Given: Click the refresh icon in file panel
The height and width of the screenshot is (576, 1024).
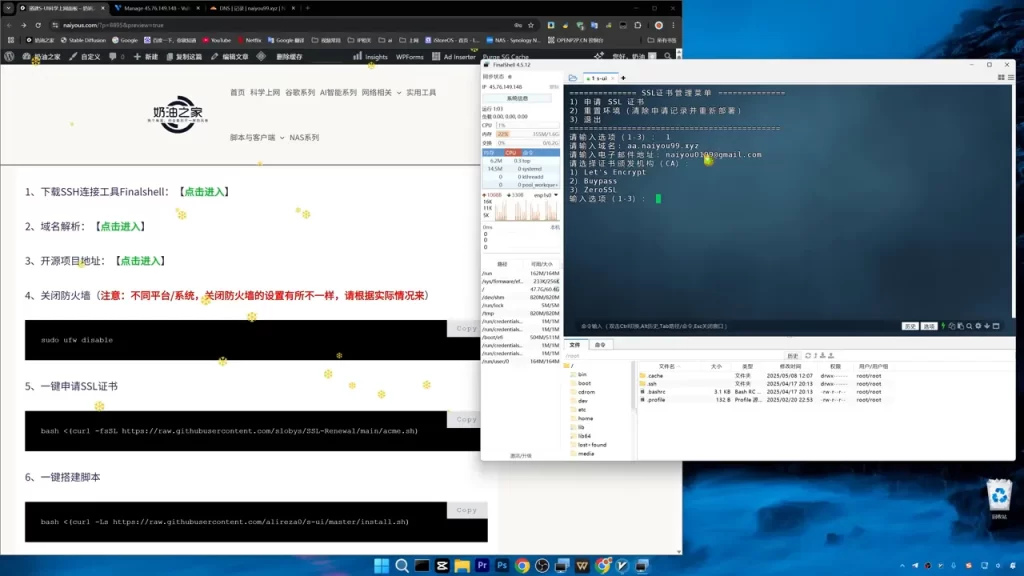Looking at the screenshot, I should (x=808, y=356).
